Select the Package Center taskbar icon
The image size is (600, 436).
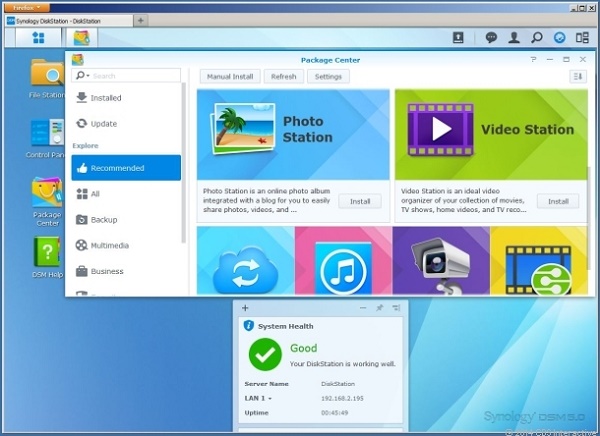pos(82,38)
